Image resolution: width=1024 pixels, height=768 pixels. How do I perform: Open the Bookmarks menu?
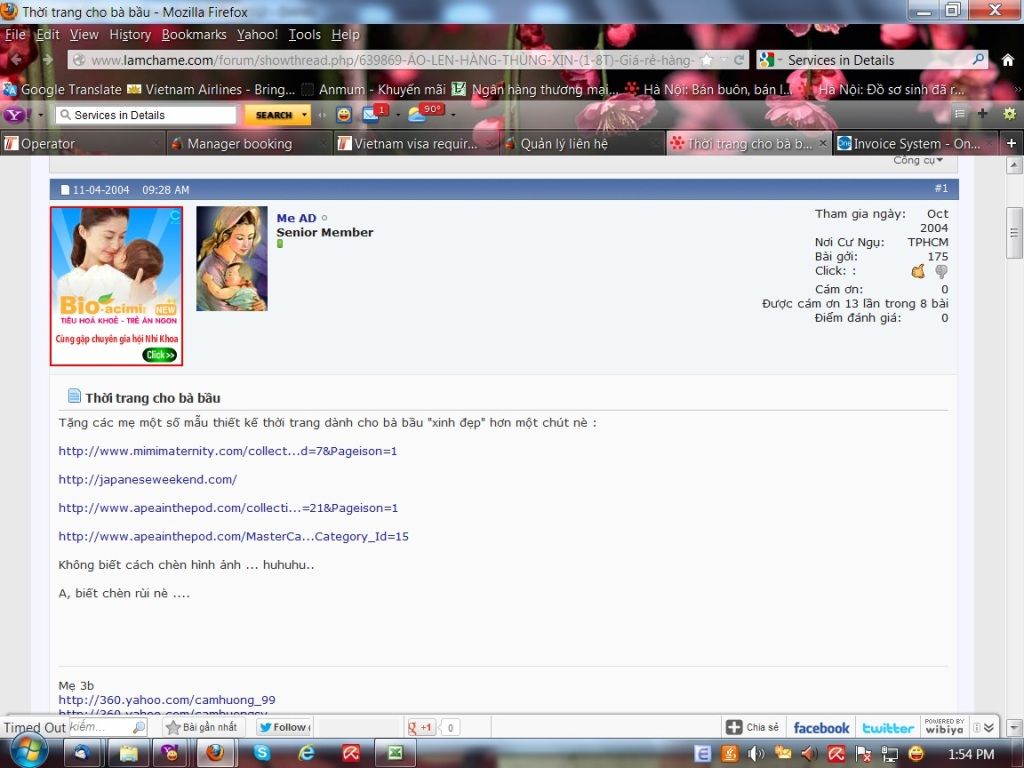pos(194,34)
